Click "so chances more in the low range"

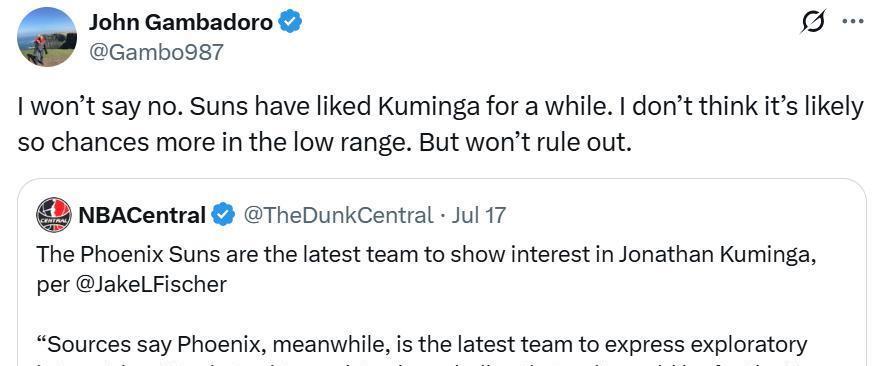(214, 144)
